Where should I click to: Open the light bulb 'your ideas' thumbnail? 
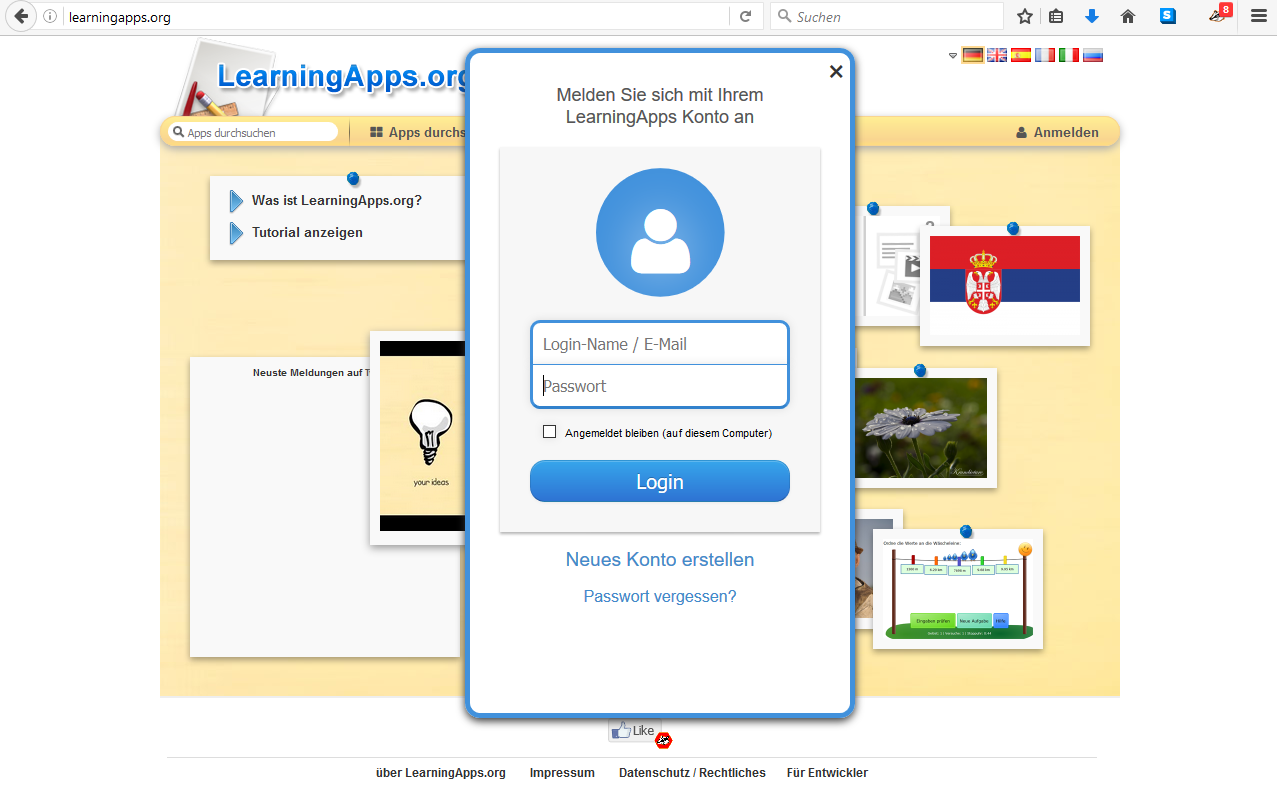point(420,438)
